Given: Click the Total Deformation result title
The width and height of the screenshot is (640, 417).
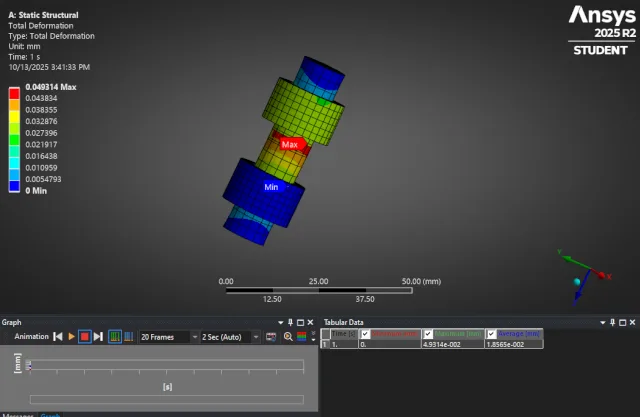Looking at the screenshot, I should coord(41,26).
